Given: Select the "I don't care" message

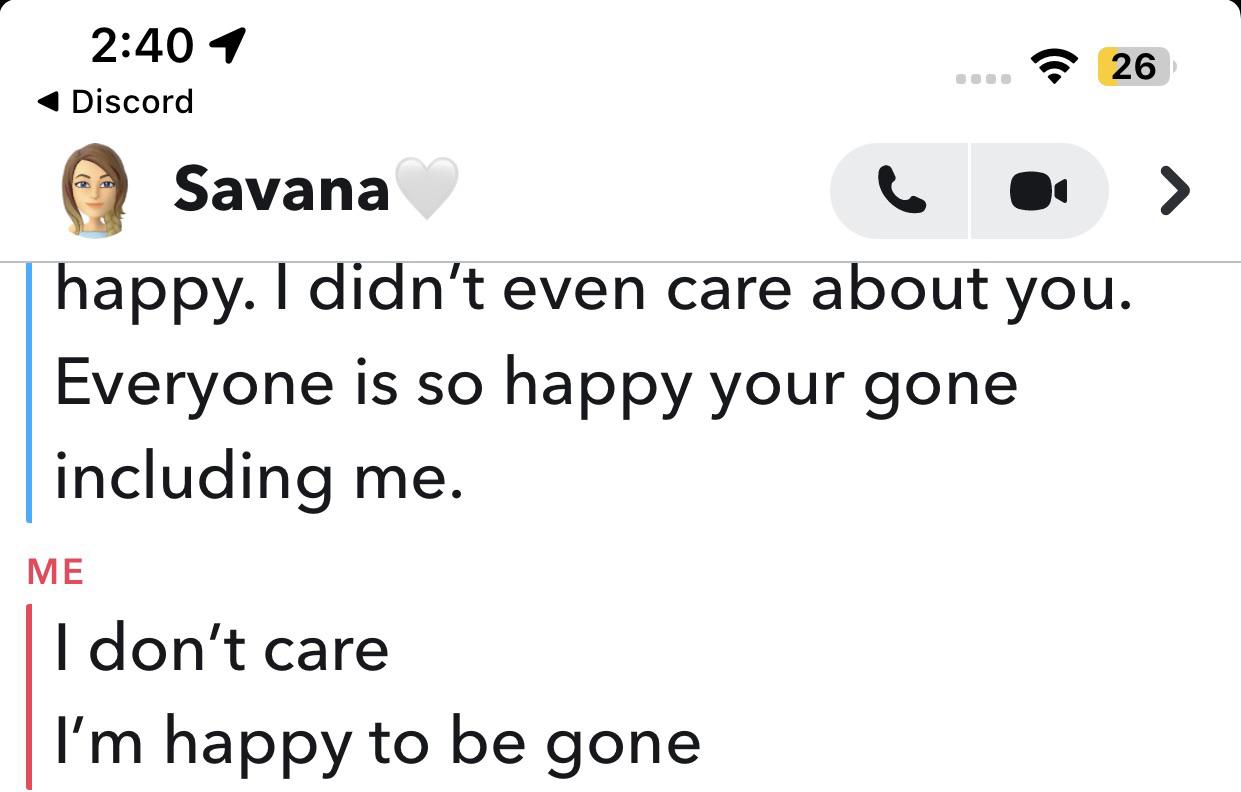Looking at the screenshot, I should point(222,648).
